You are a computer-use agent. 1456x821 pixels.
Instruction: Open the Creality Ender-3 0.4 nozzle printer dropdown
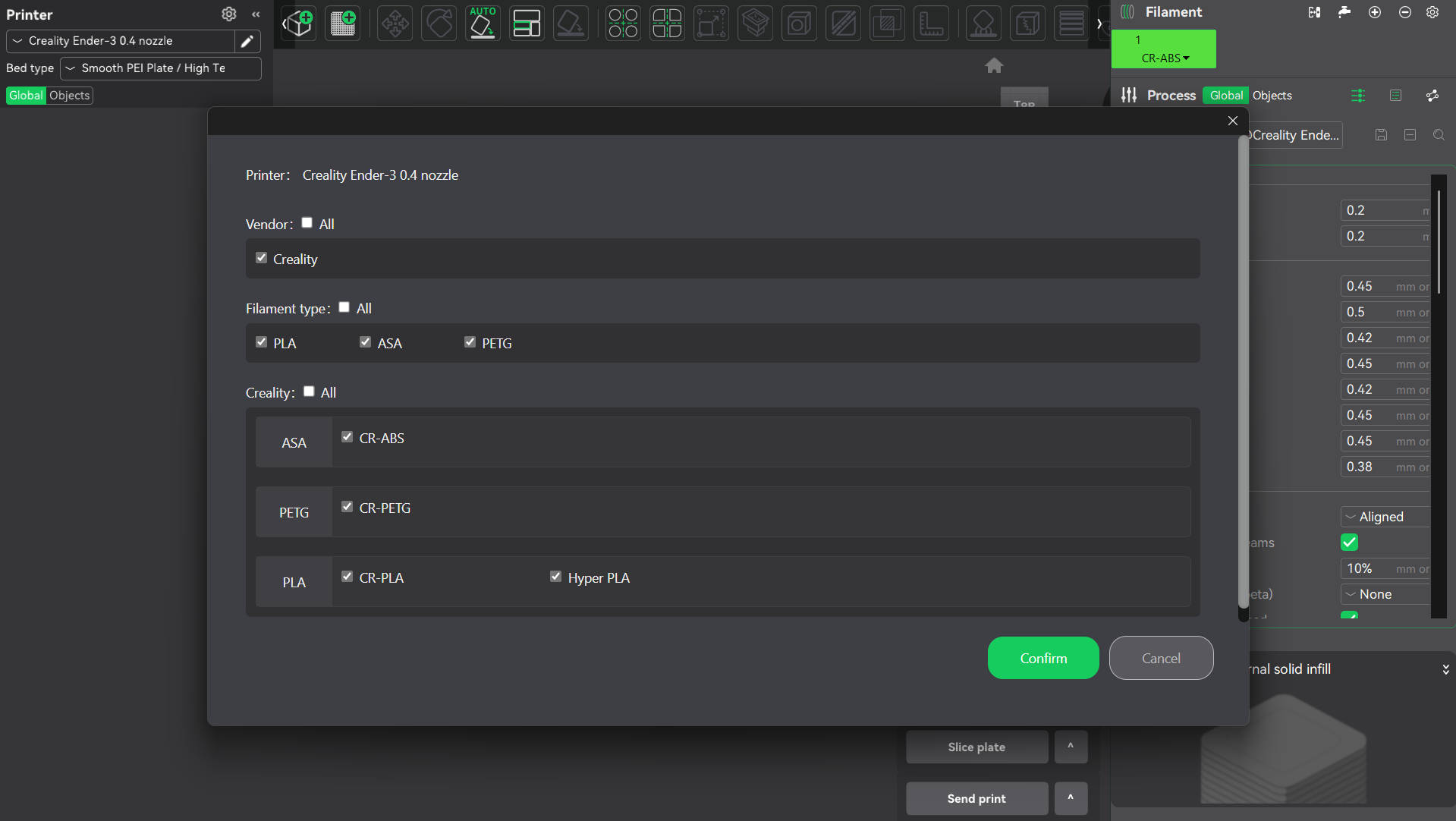pos(121,41)
